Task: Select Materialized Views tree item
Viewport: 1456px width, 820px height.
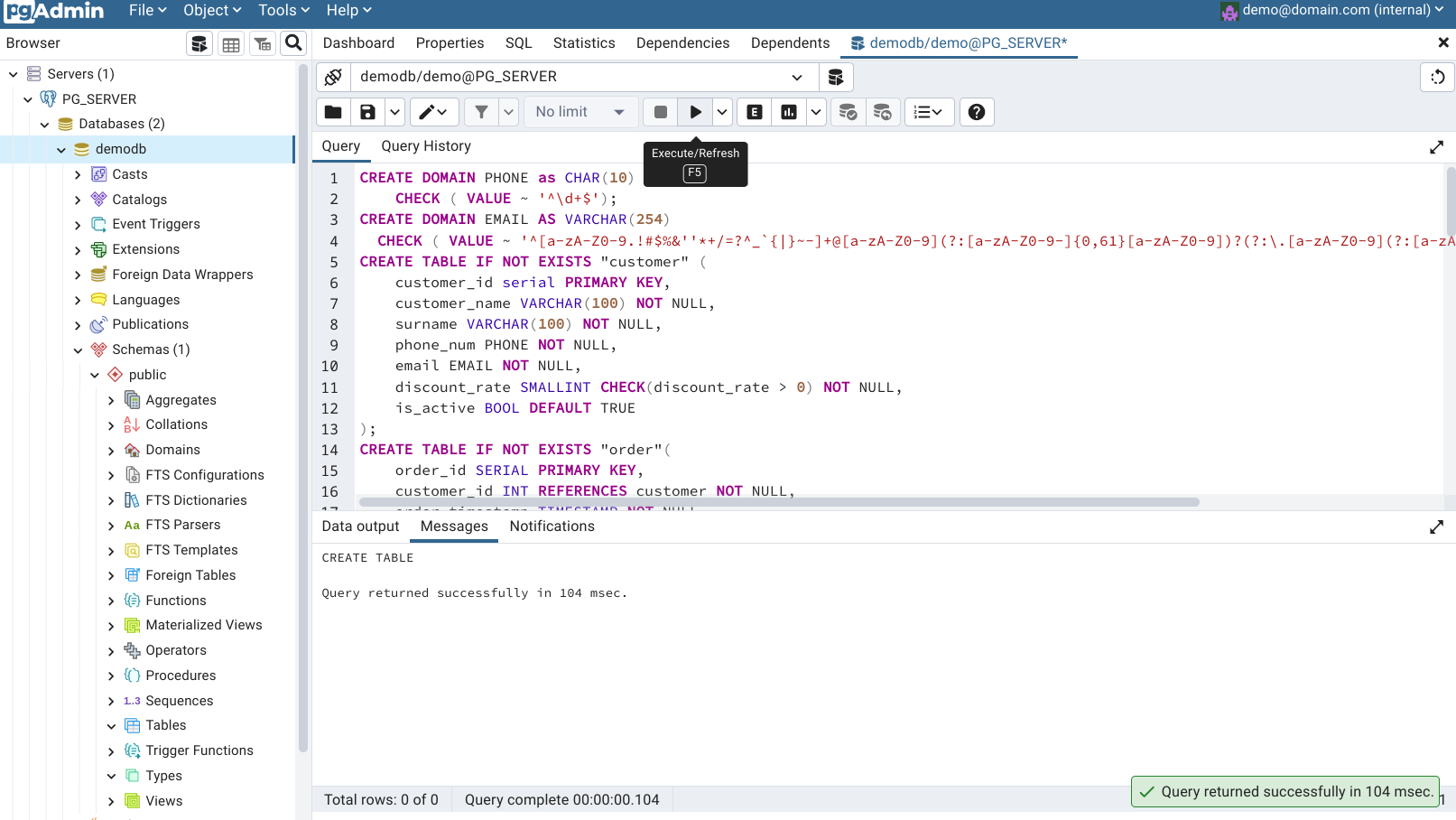Action: click(204, 625)
